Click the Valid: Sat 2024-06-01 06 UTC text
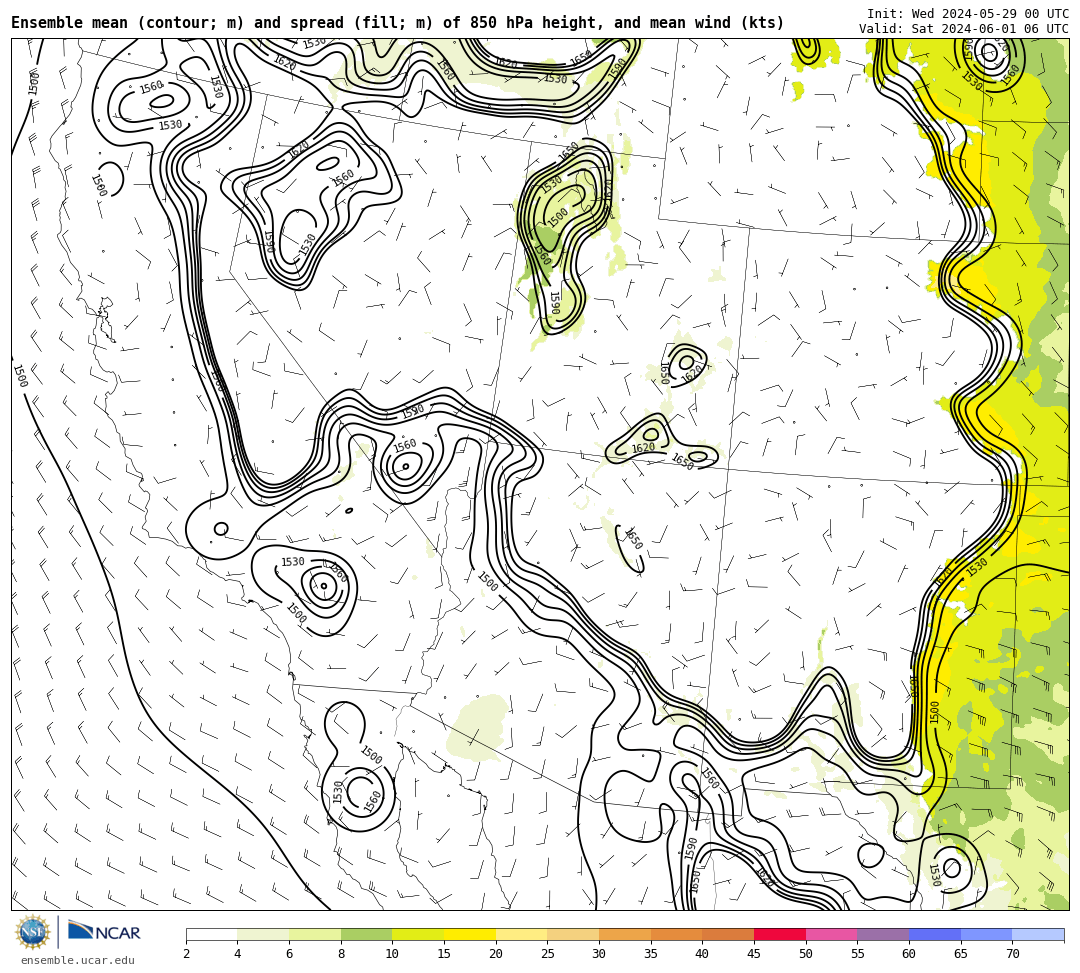This screenshot has height=973, width=1080. point(964,28)
